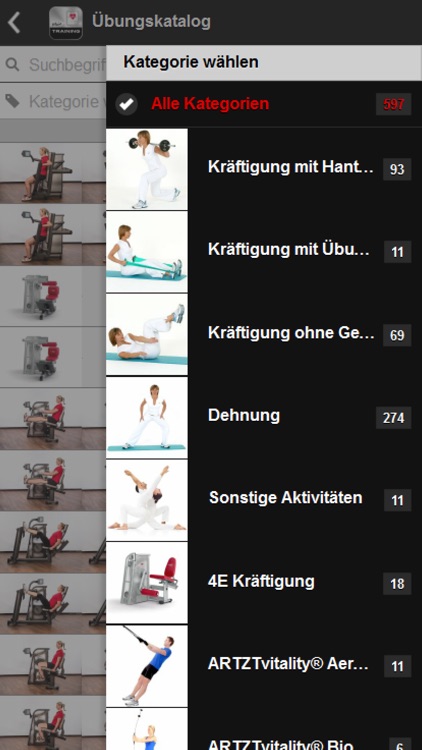
Task: Choose Kräftigung mit Hanteln category
Action: tap(264, 169)
